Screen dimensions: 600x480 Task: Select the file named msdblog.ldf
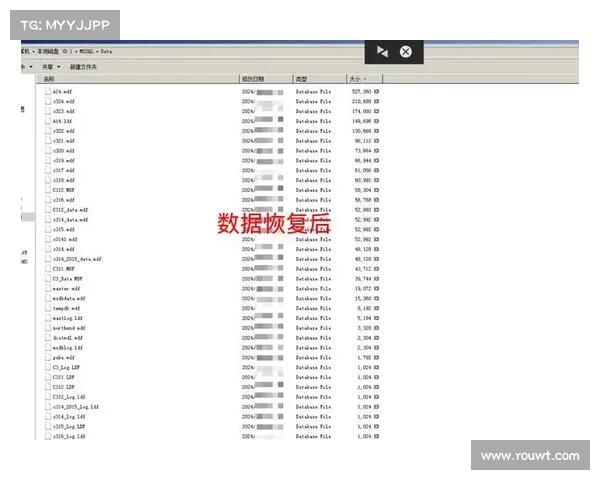68,348
